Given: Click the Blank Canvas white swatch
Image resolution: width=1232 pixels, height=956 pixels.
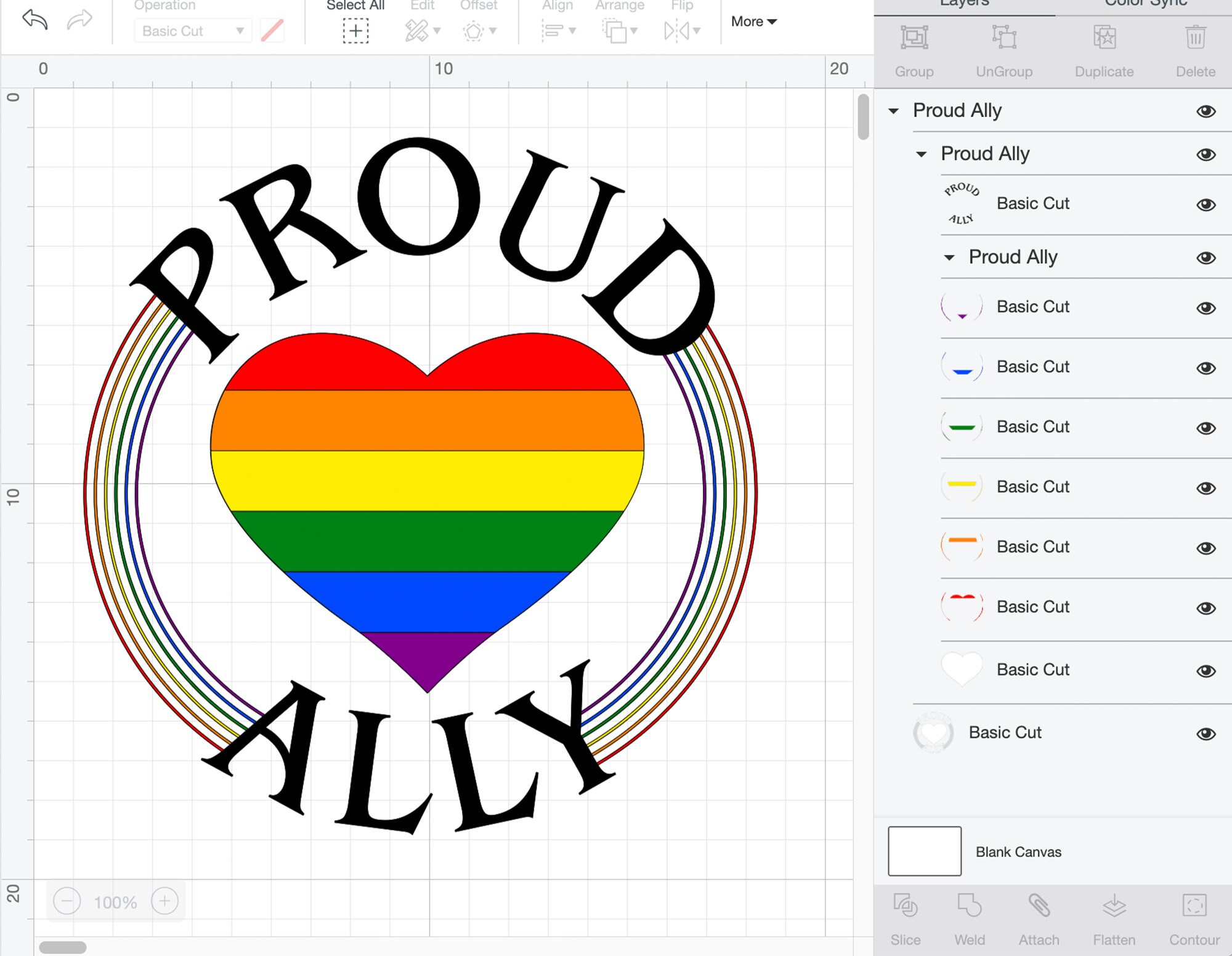Looking at the screenshot, I should [x=925, y=851].
